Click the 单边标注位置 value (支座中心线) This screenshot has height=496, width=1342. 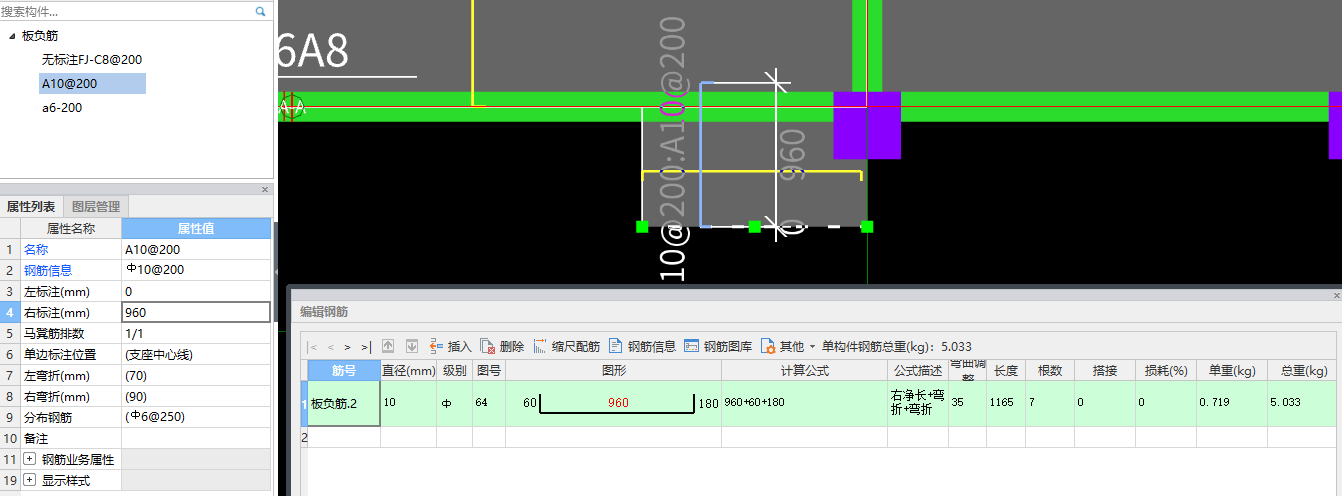[196, 354]
